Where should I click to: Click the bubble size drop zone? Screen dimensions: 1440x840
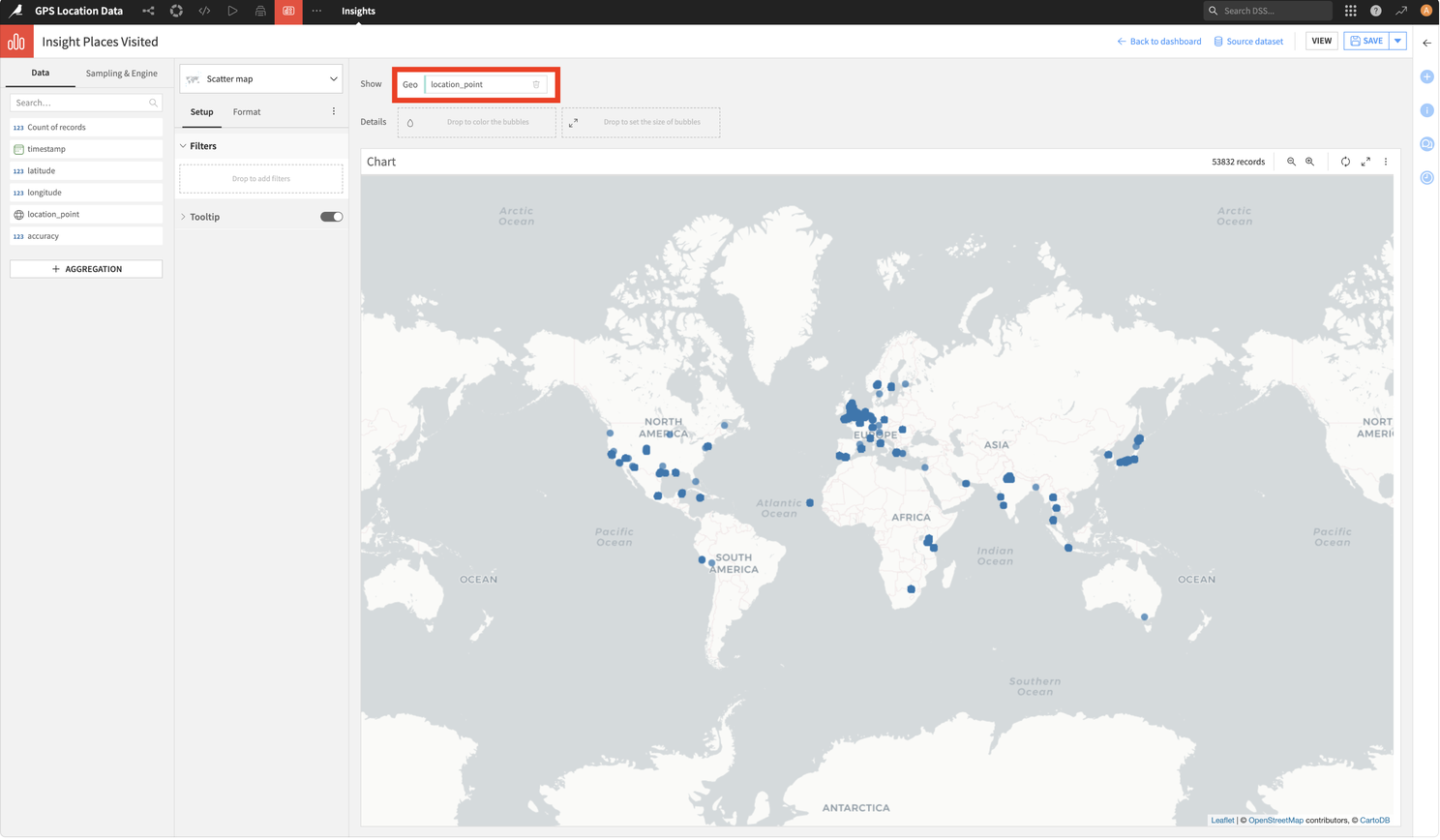641,122
